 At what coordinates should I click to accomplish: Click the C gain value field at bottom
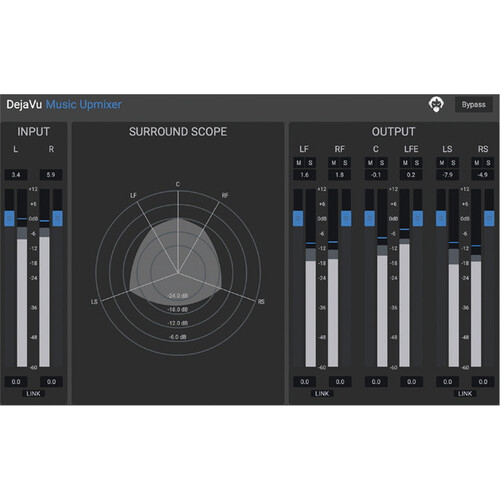click(x=376, y=382)
